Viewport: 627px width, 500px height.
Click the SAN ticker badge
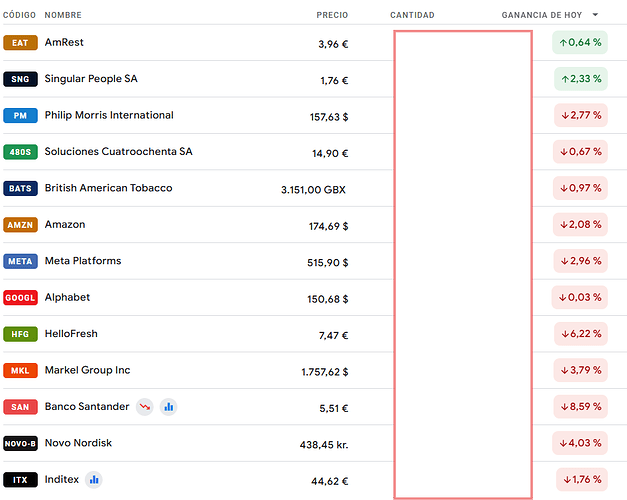20,406
